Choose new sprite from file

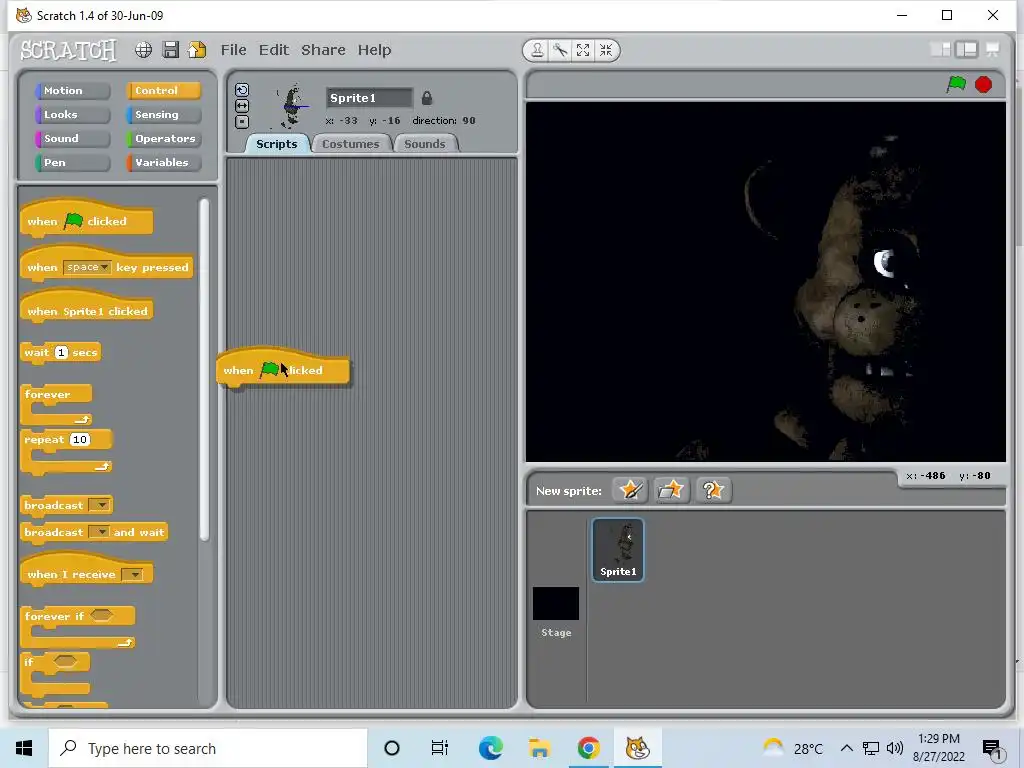pos(671,490)
